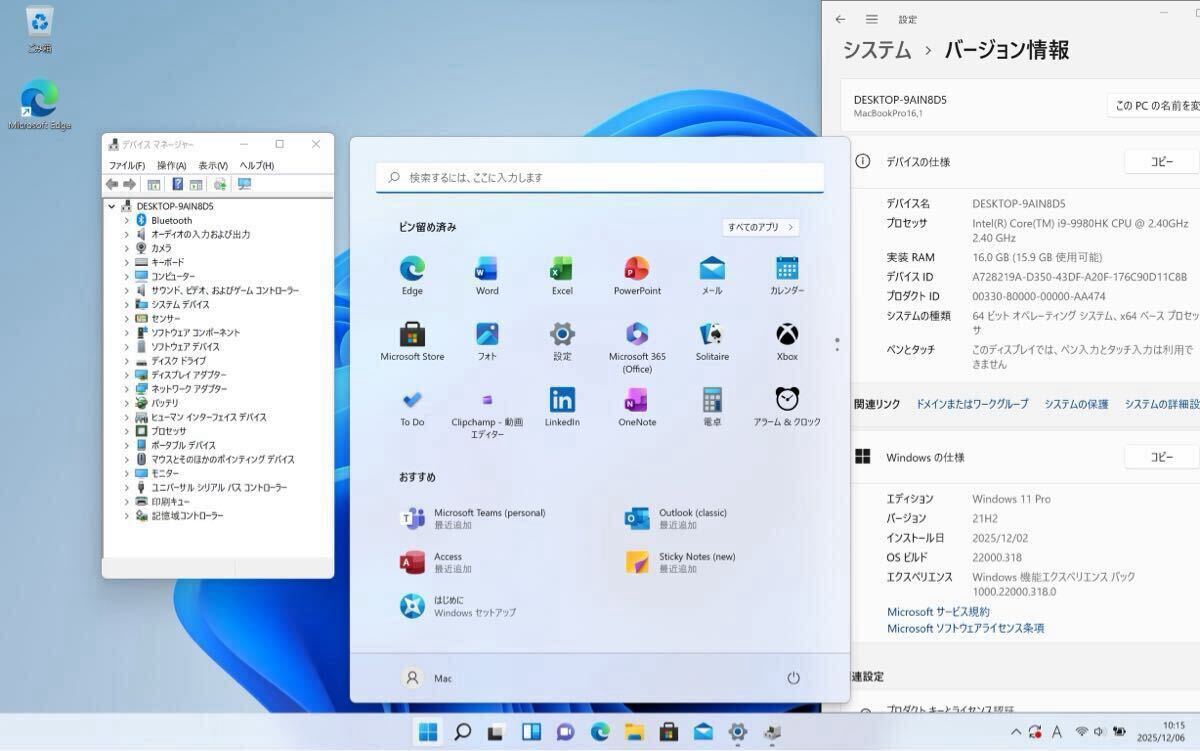The width and height of the screenshot is (1200, 751).
Task: Click the power button in Start menu
Action: point(793,678)
